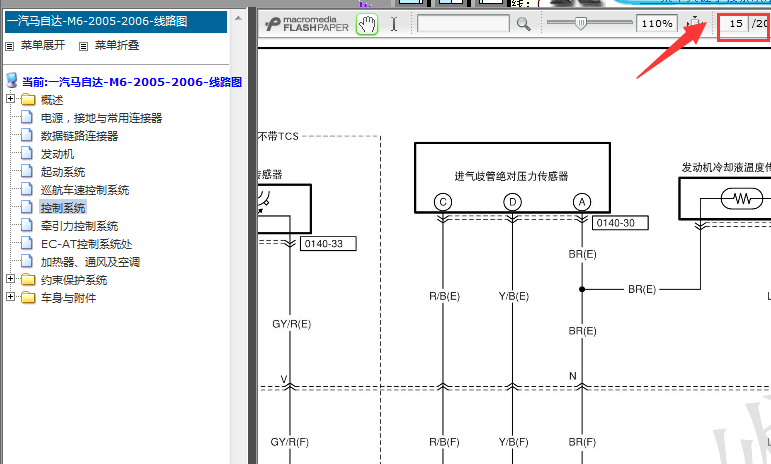
Task: Open the 起动系统 page
Action: point(63,172)
